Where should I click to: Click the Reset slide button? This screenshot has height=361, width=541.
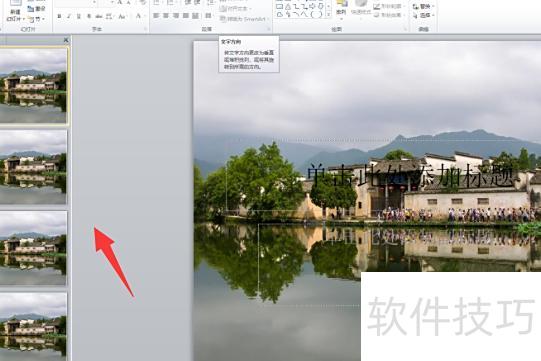tap(36, 8)
